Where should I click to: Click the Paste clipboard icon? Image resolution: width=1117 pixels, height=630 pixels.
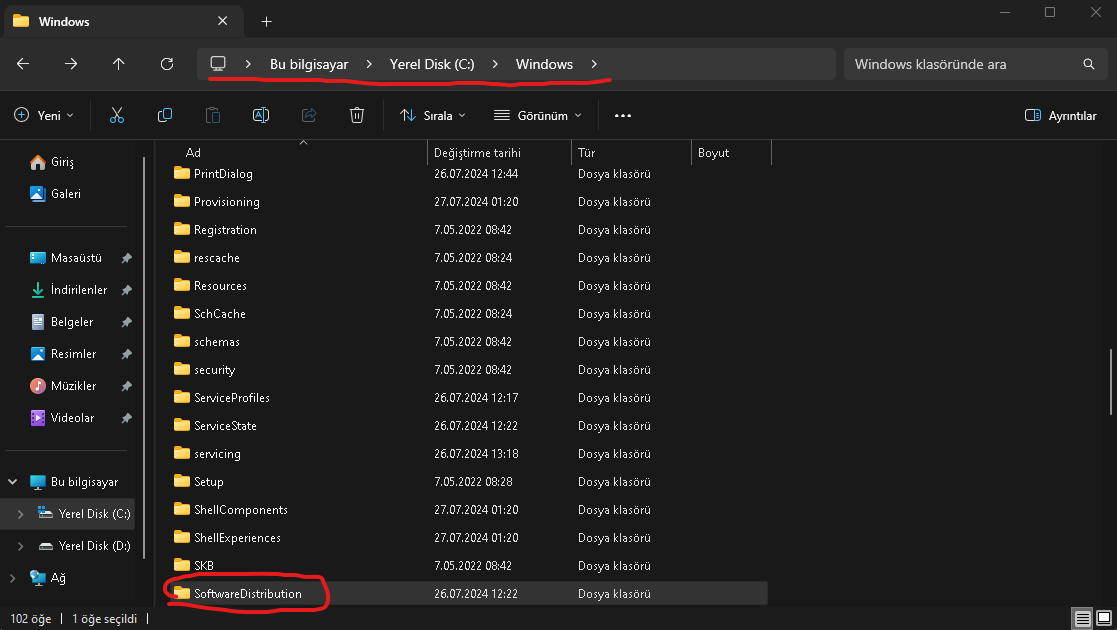pos(212,115)
